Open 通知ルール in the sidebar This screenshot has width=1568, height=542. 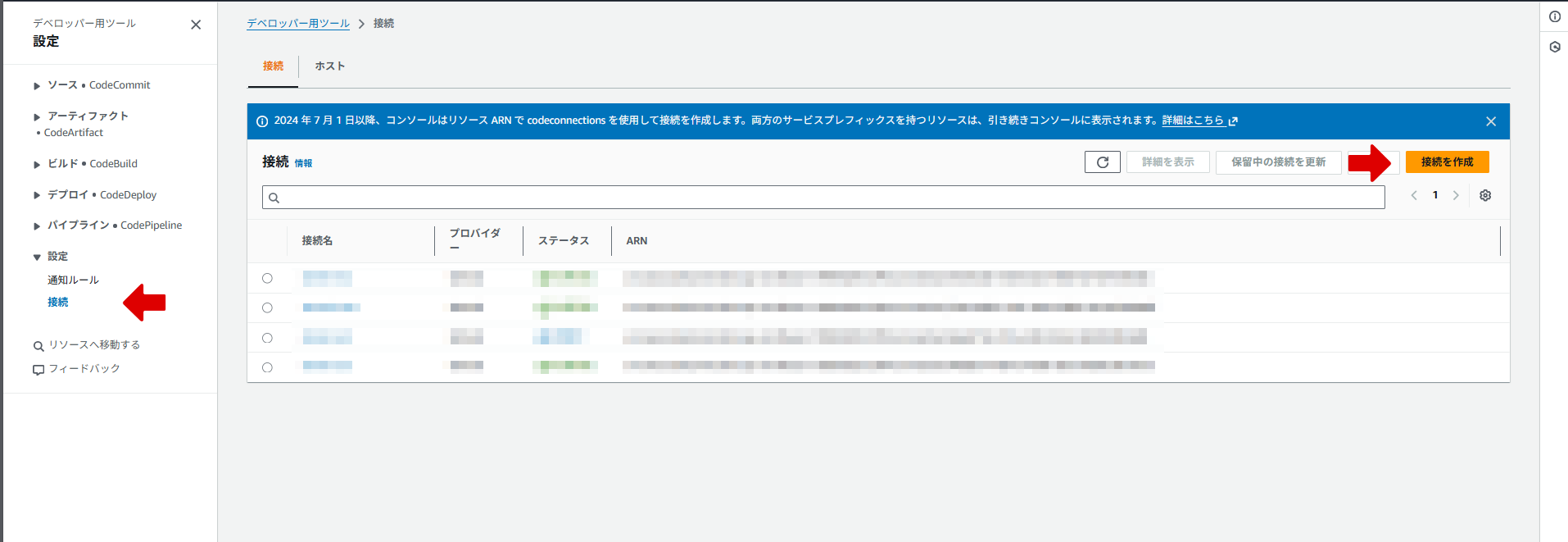click(x=73, y=280)
